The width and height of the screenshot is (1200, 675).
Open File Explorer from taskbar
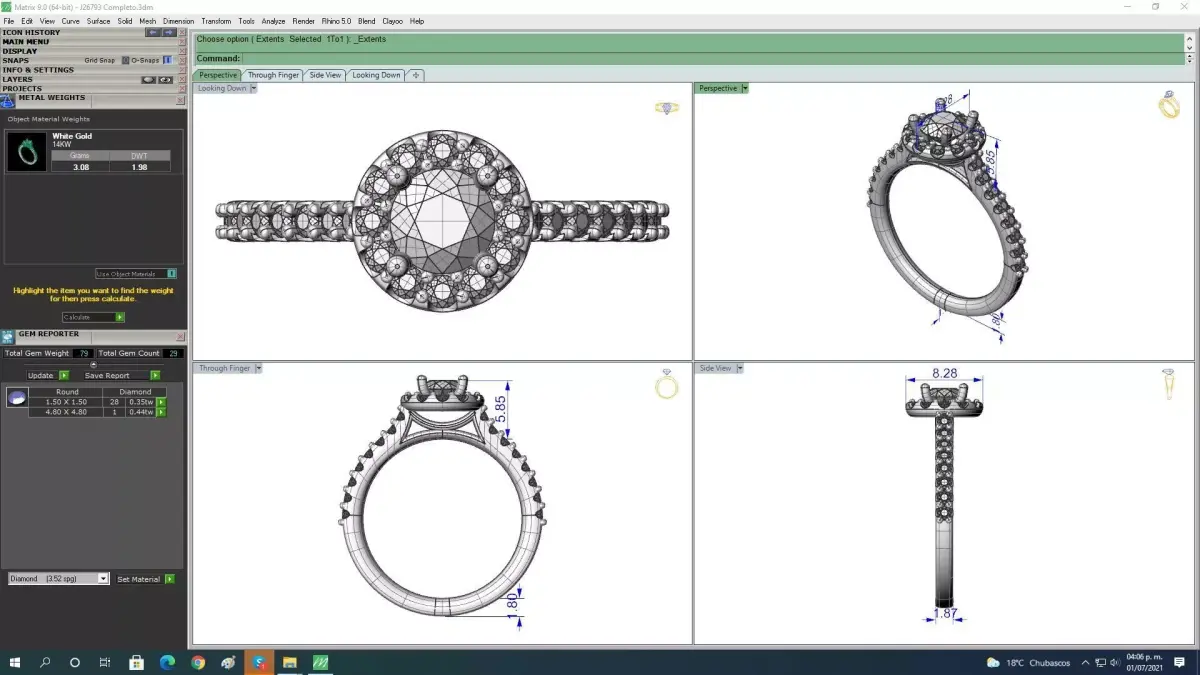(x=290, y=662)
